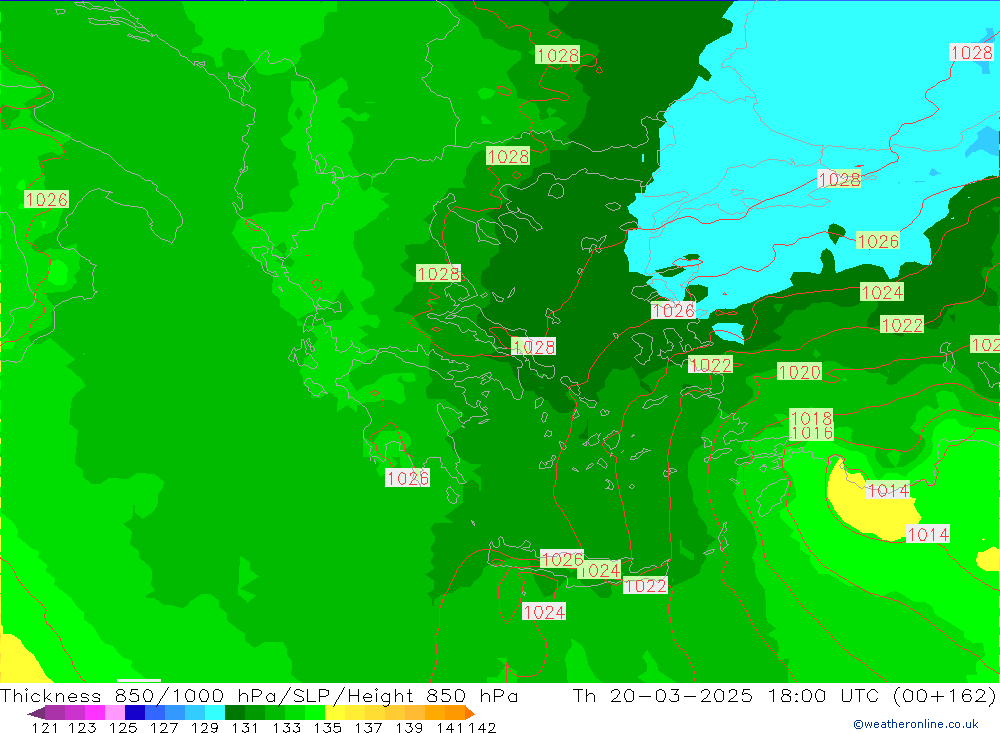Click the dark blue legend swatch
Image resolution: width=1000 pixels, height=733 pixels.
[135, 713]
